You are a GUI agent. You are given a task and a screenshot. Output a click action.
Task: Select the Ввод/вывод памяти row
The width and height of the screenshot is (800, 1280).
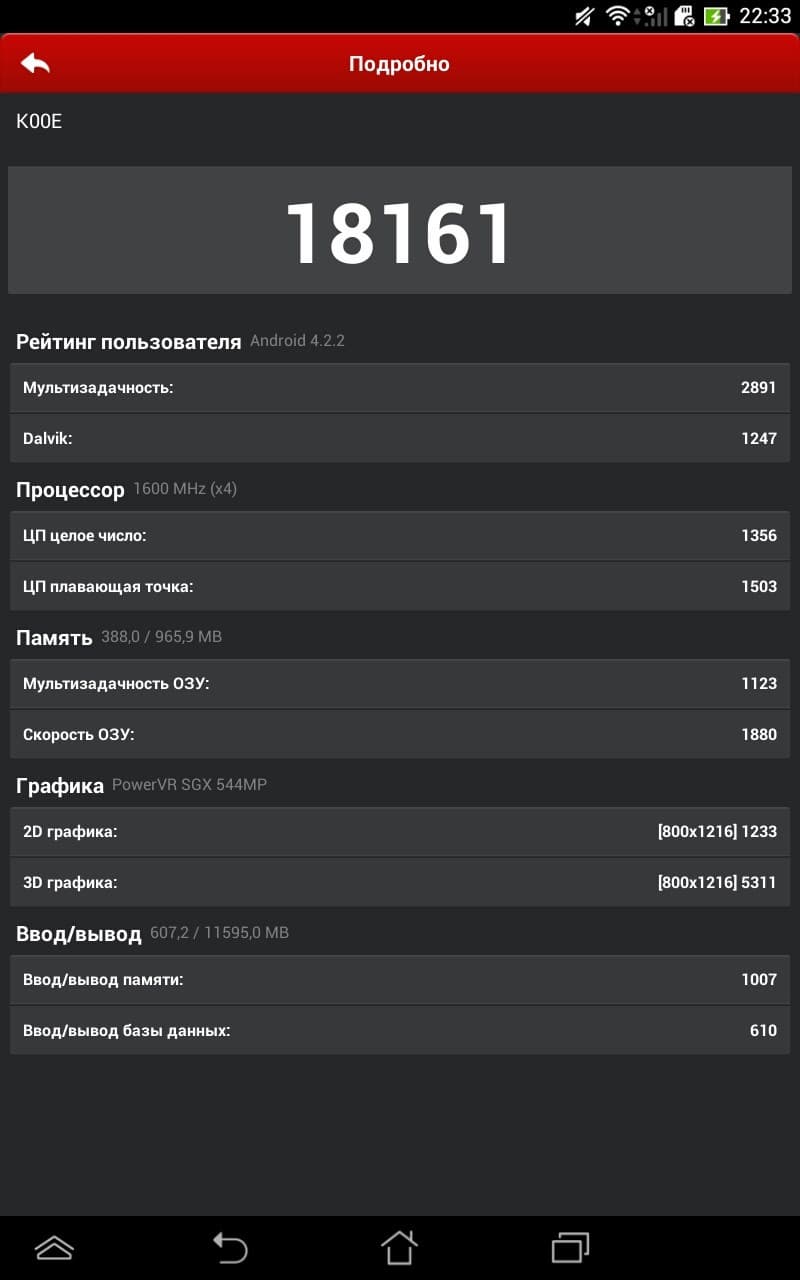(400, 980)
